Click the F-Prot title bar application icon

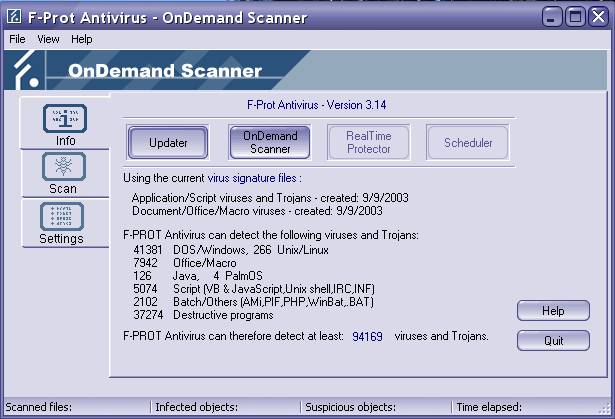[15, 17]
